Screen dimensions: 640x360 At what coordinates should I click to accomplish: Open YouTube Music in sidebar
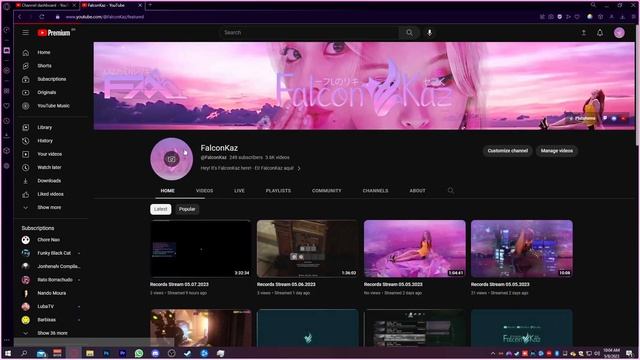52,106
